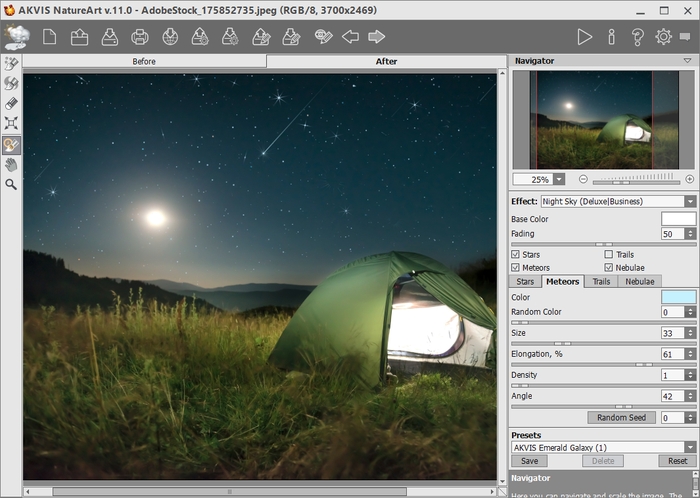
Task: Switch to the Nebulae settings tab
Action: (x=640, y=281)
